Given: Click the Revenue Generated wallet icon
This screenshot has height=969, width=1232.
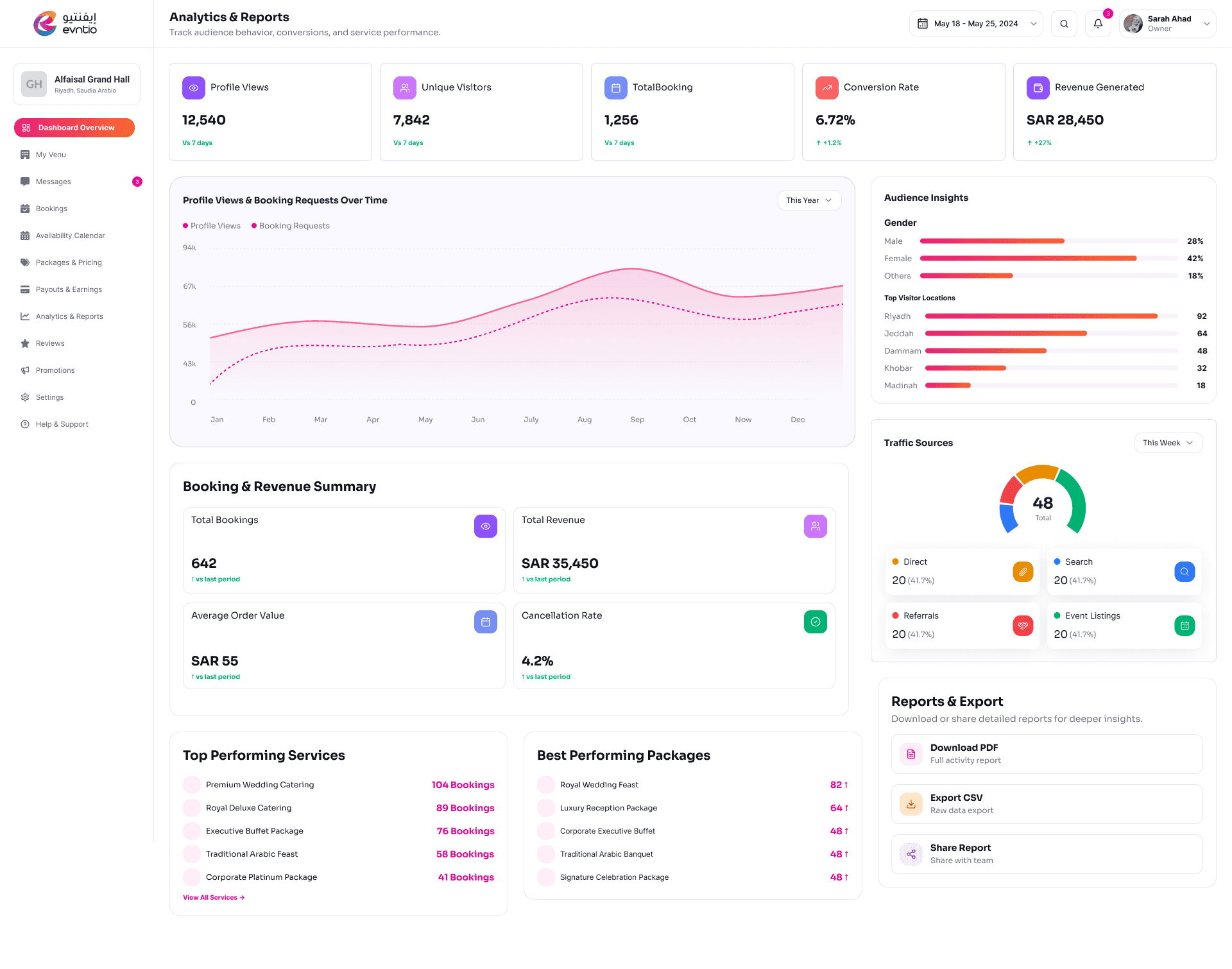Looking at the screenshot, I should 1038,88.
